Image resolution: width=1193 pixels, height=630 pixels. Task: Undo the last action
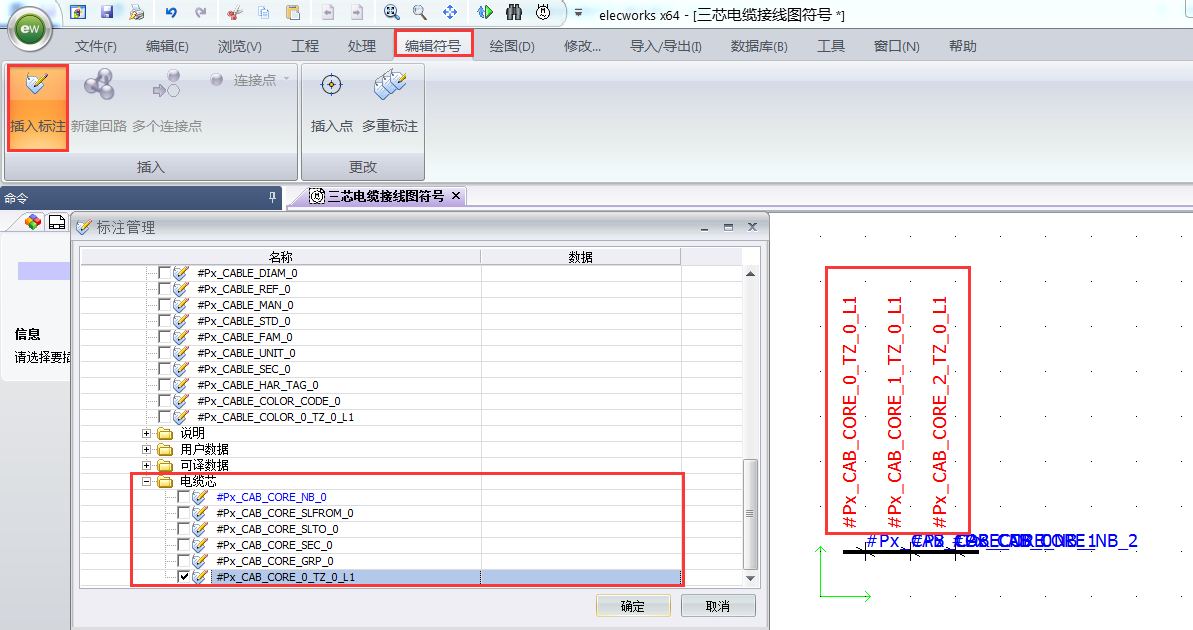click(x=171, y=12)
